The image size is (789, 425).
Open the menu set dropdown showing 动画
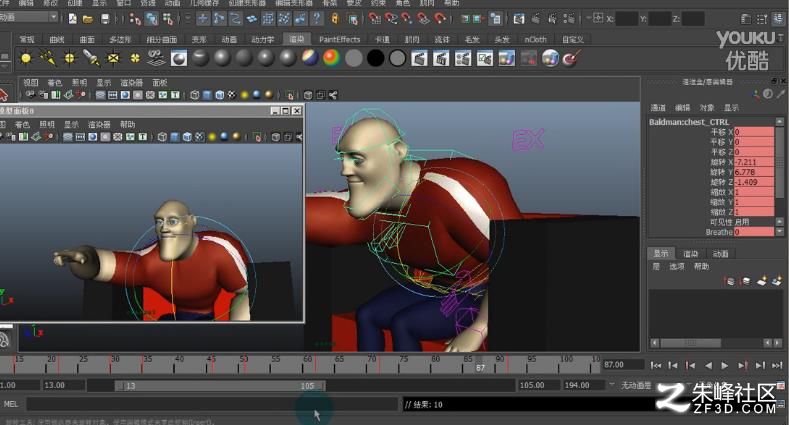[29, 17]
